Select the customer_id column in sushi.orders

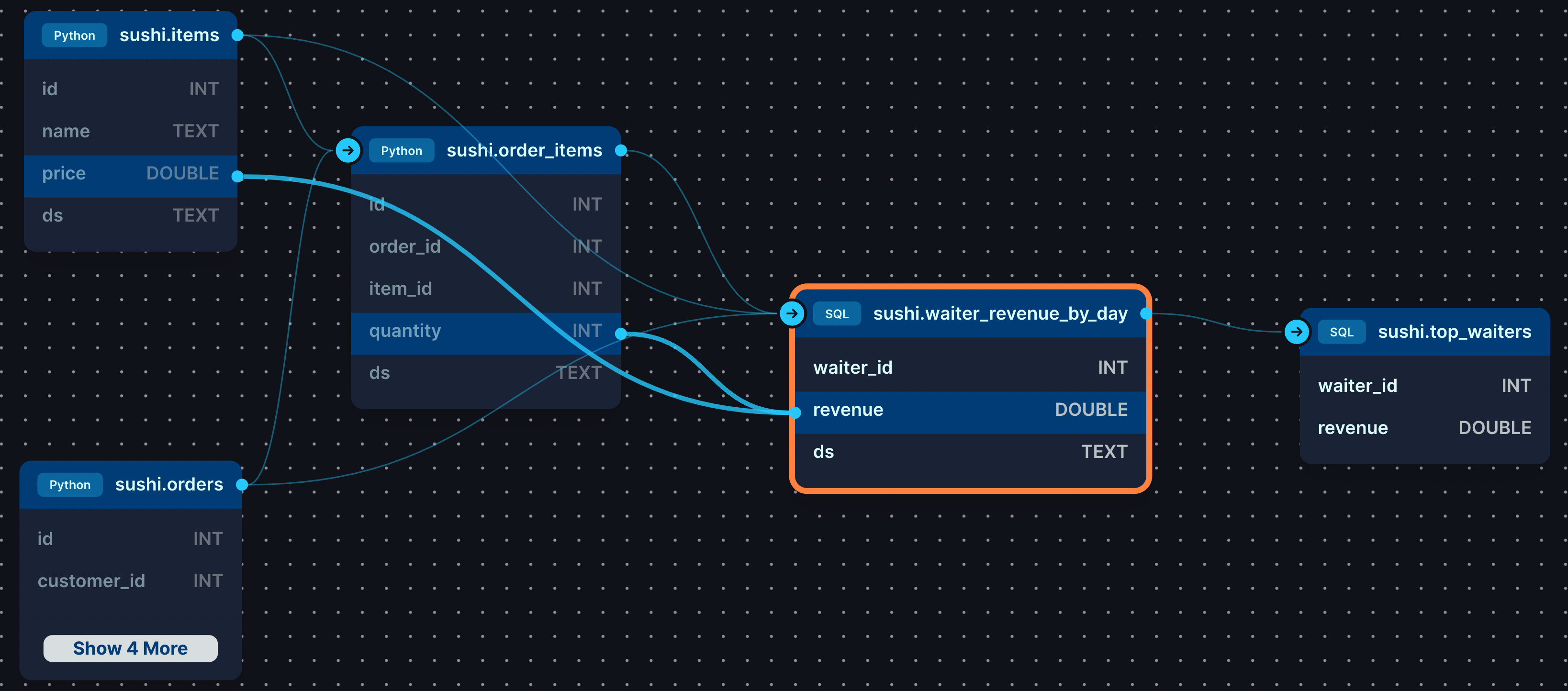[130, 581]
